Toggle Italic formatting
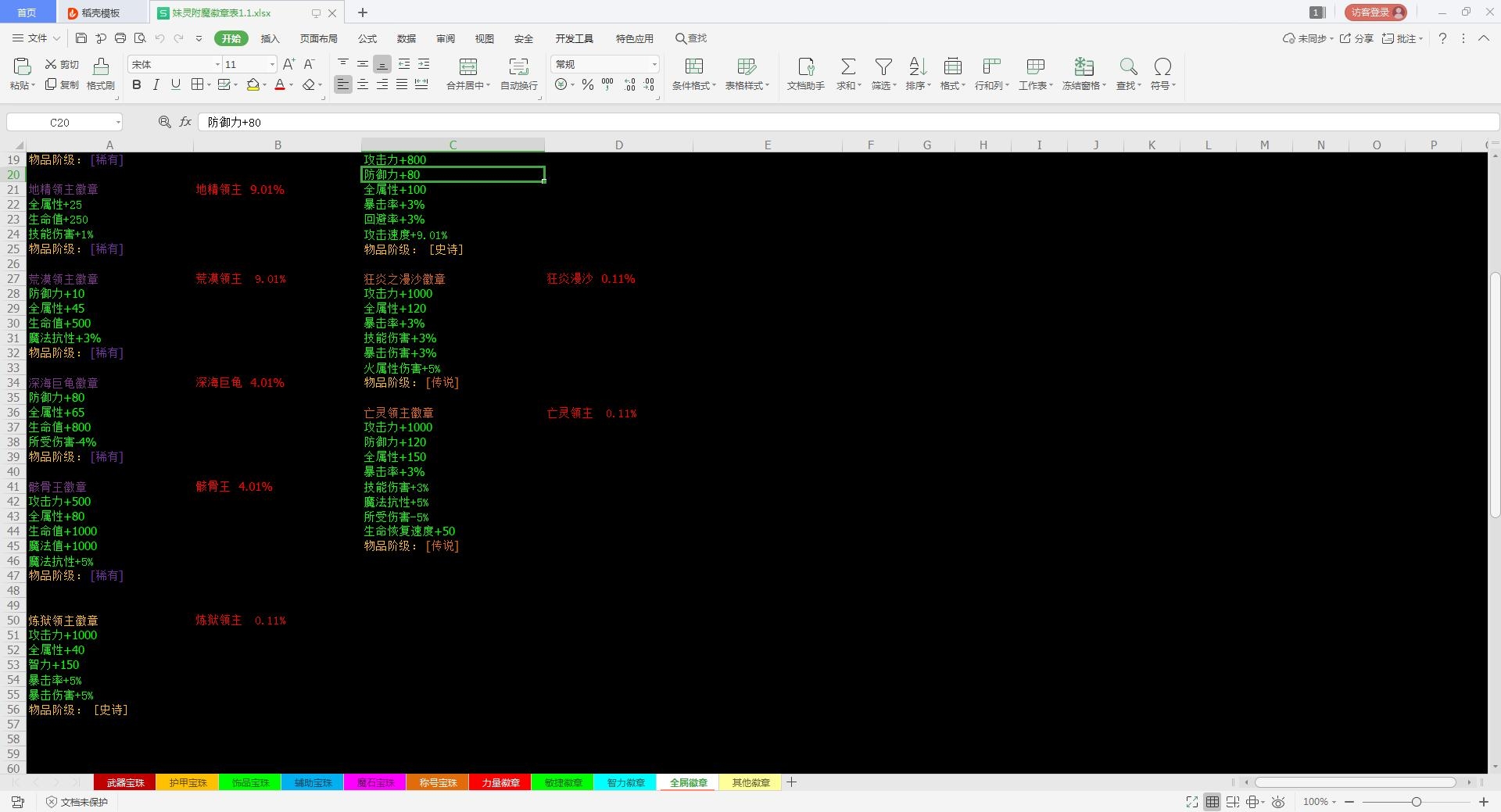Screen dimensions: 1501x812 [156, 84]
